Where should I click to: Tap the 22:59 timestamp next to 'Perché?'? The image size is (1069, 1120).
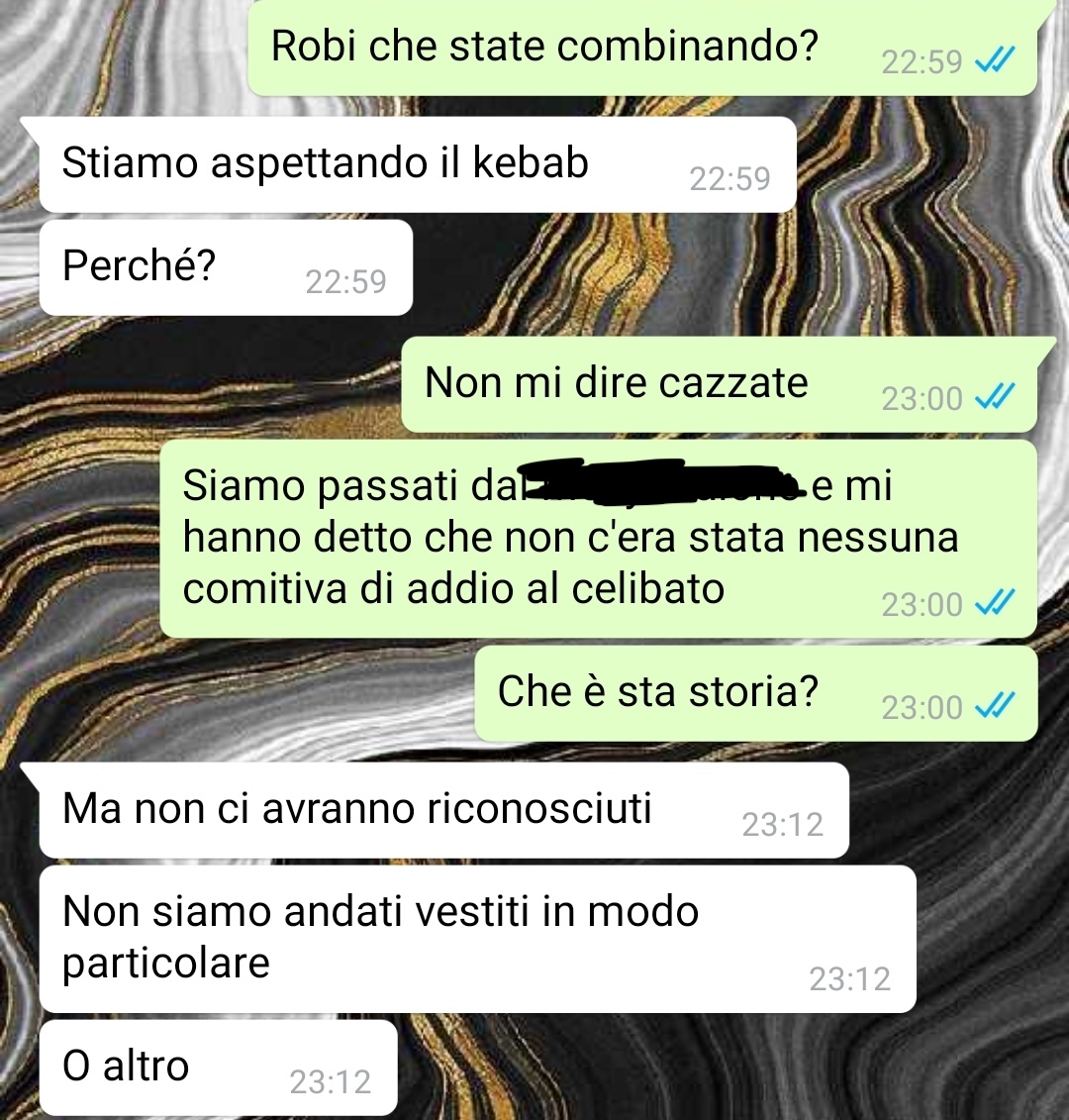(346, 281)
